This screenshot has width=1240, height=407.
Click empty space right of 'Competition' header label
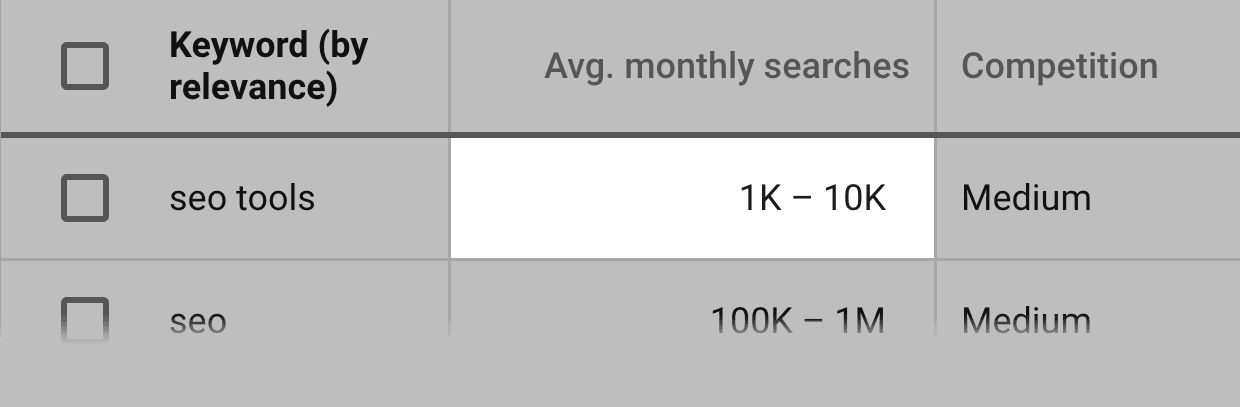[1198, 66]
